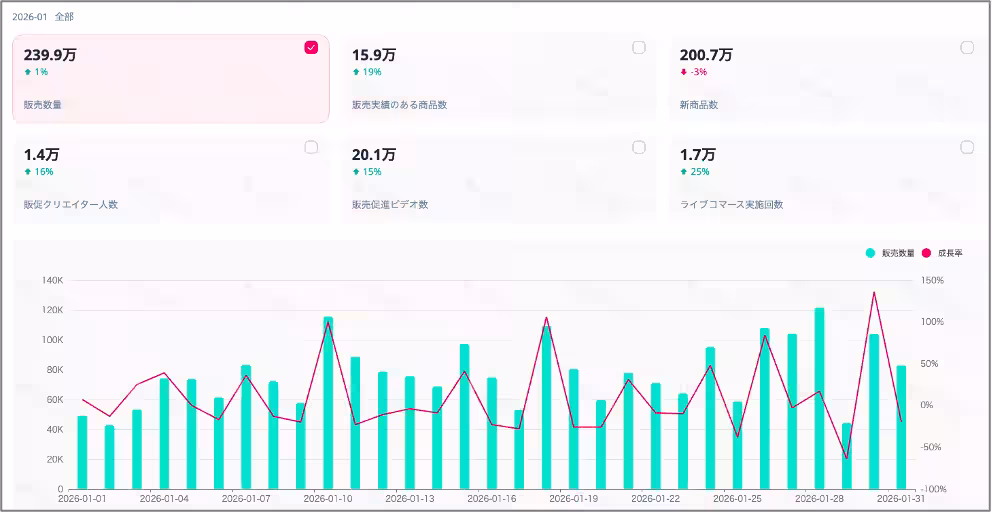This screenshot has height=512, width=992.
Task: Open the 200.7万 new products value
Action: (706, 55)
